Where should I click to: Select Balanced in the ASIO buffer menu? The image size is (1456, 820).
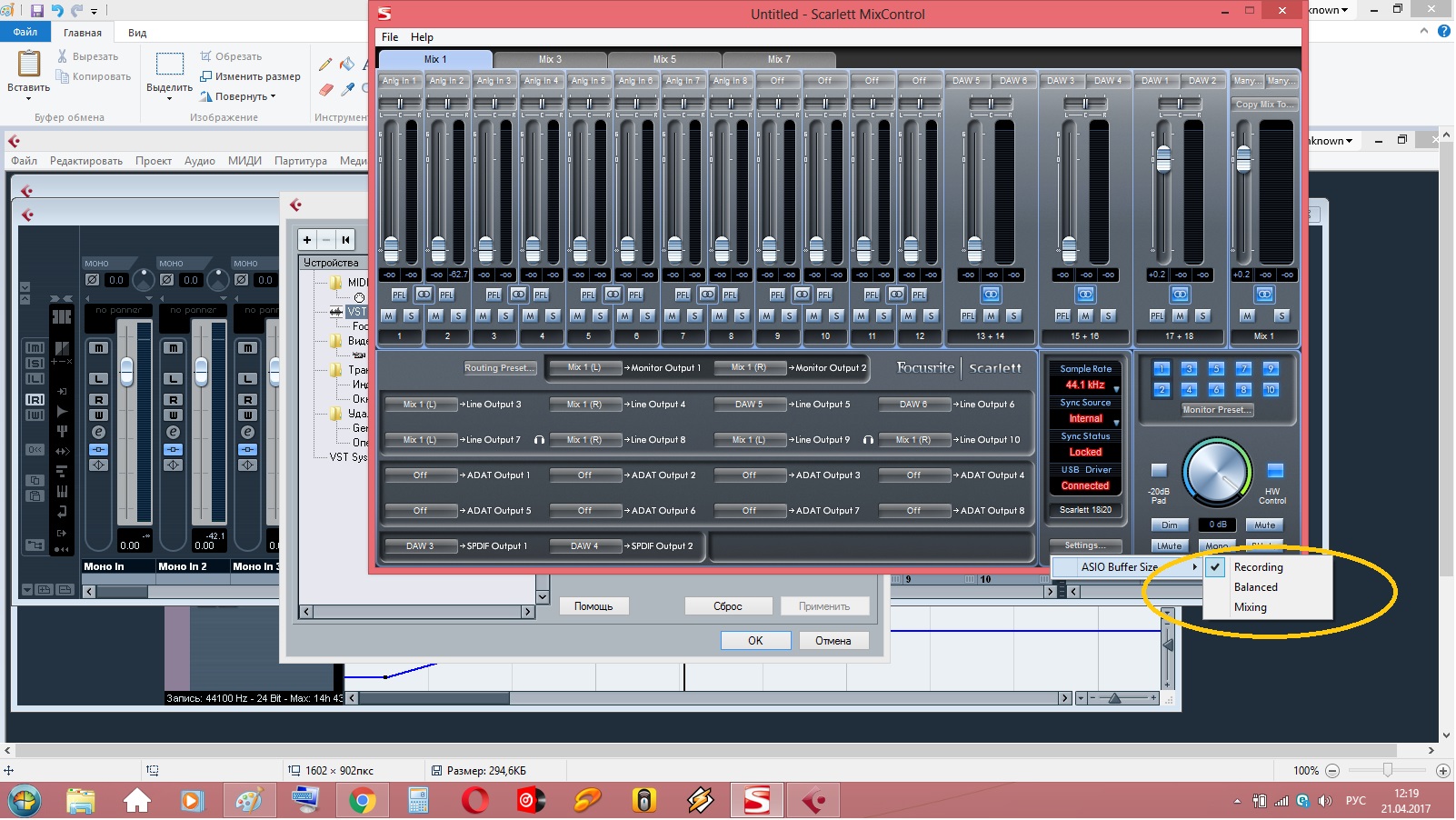click(x=1255, y=587)
